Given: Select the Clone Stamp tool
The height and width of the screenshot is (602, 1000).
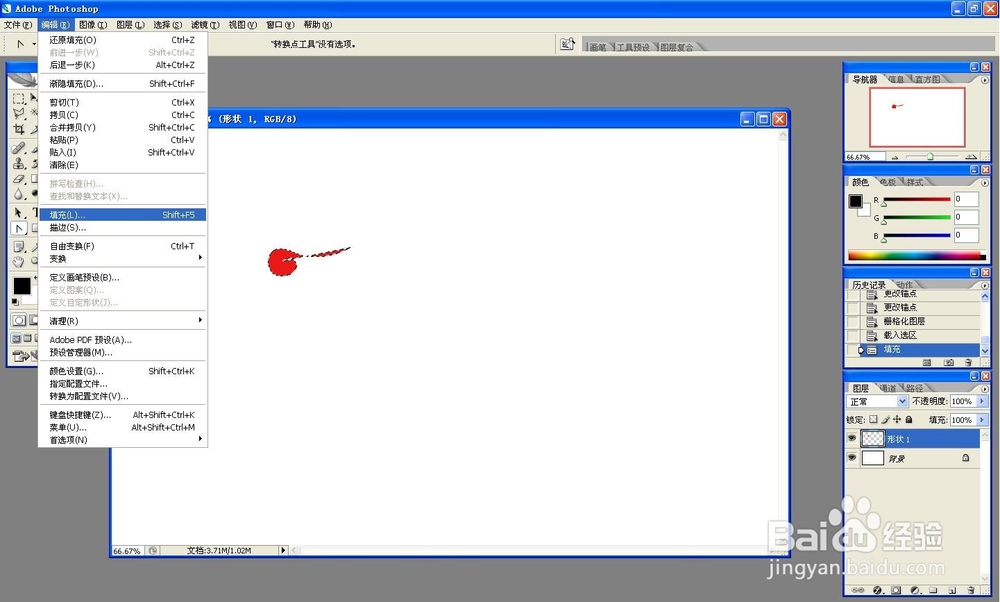Looking at the screenshot, I should [18, 163].
